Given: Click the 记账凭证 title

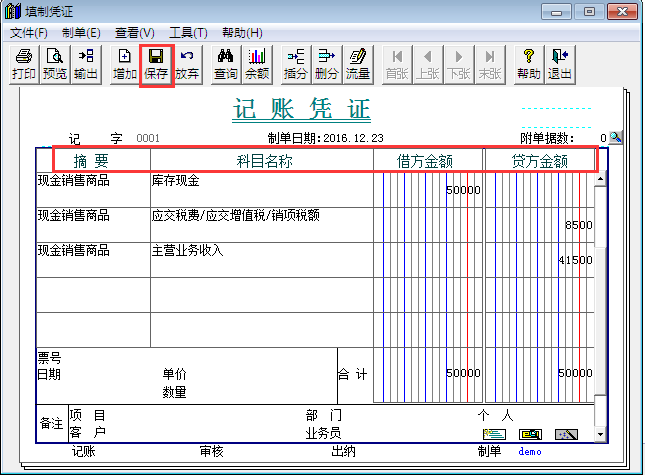Looking at the screenshot, I should [x=302, y=109].
